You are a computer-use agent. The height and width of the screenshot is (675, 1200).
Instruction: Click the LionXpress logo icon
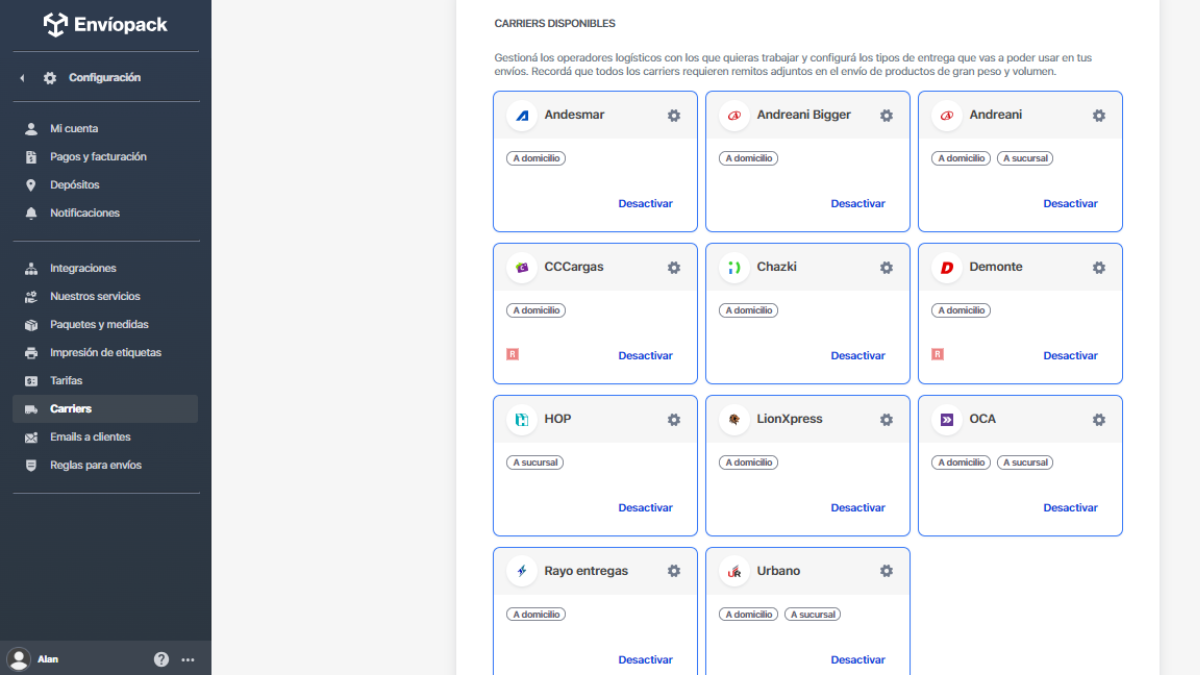(x=734, y=419)
